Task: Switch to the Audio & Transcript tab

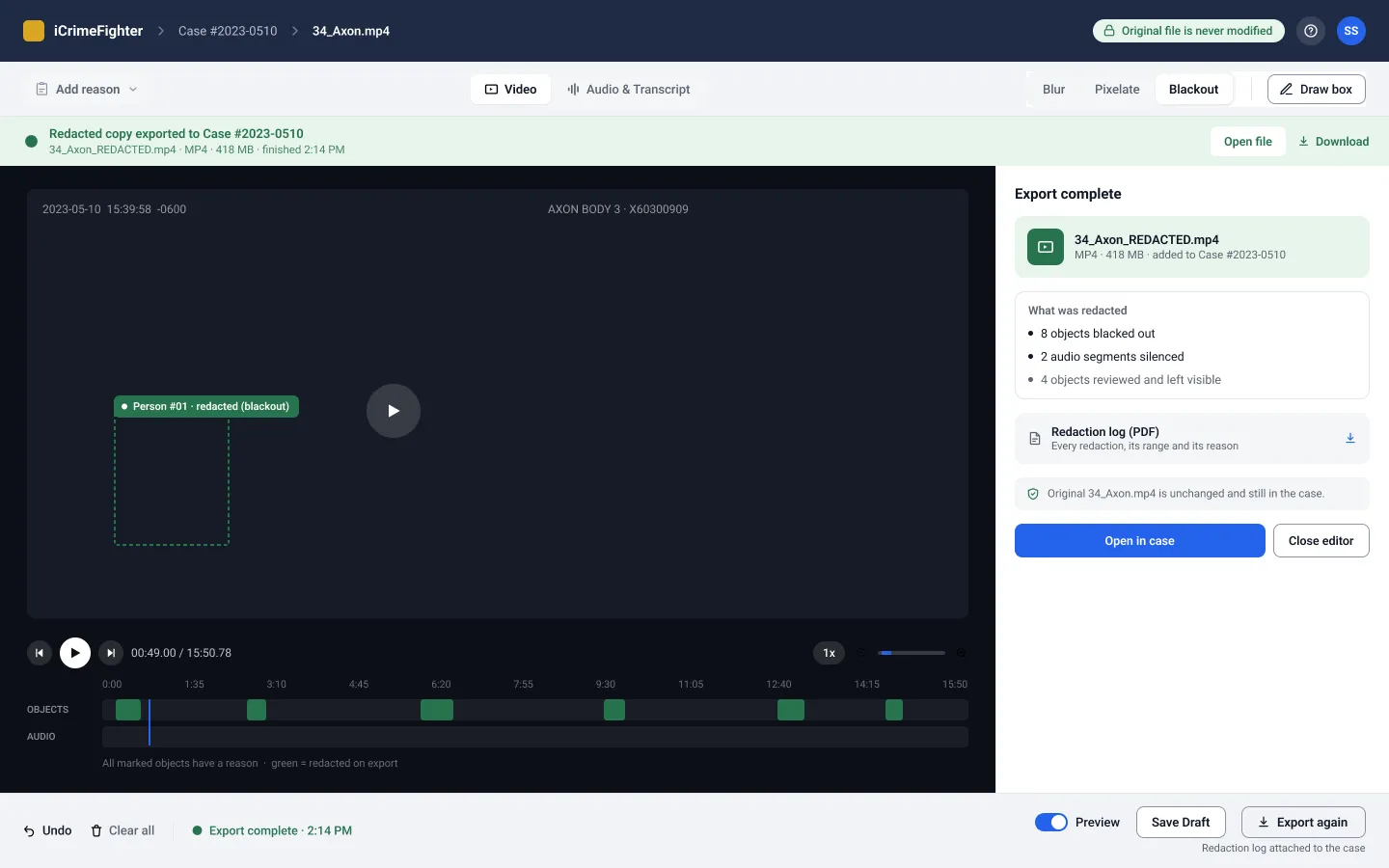Action: click(629, 89)
